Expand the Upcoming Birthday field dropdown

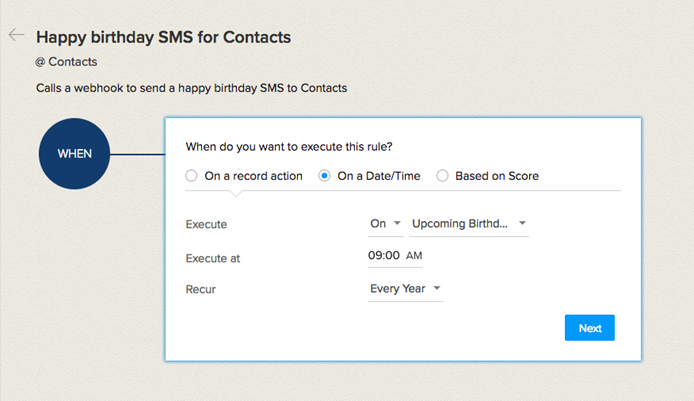(x=468, y=224)
